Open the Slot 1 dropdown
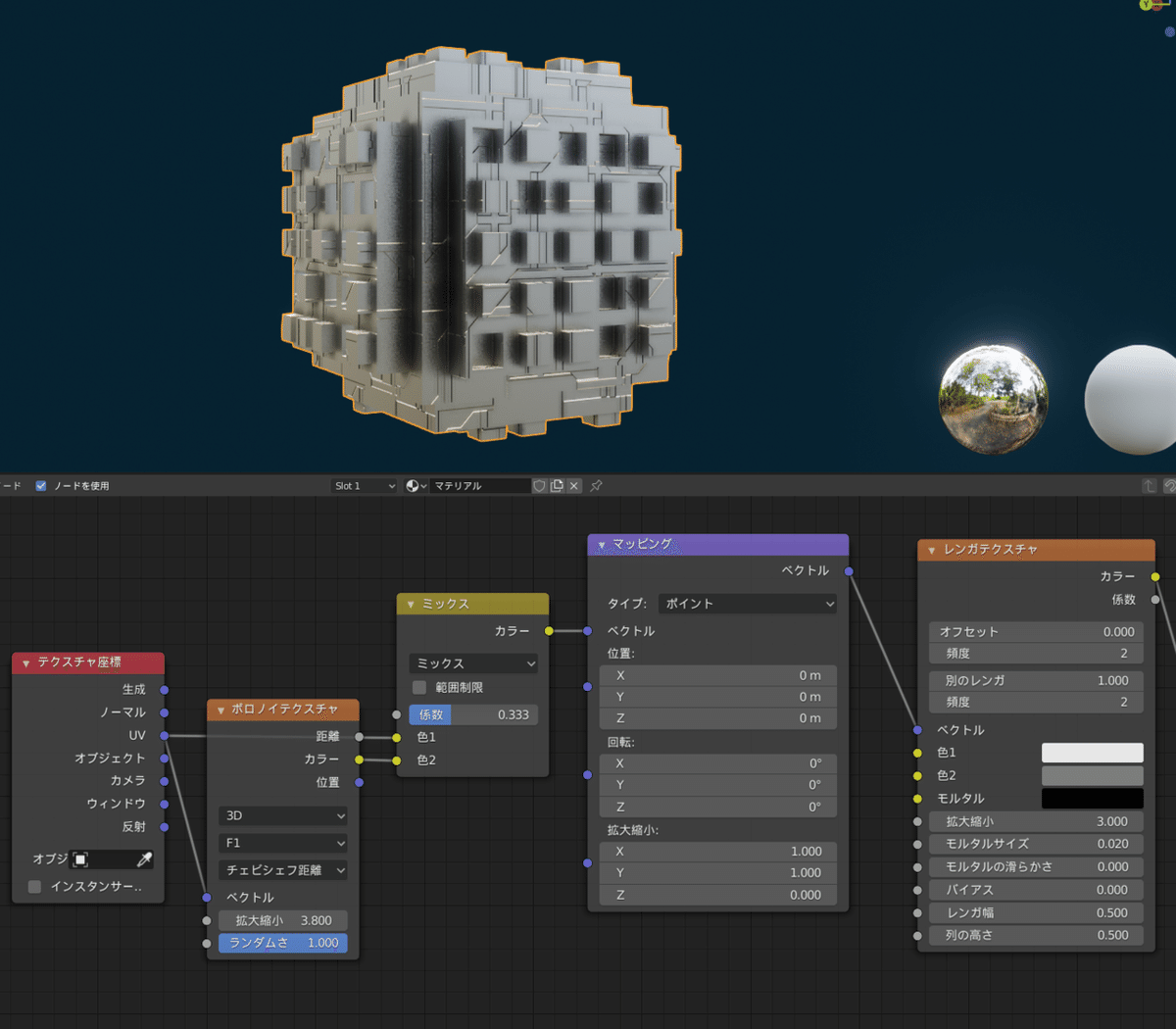The width and height of the screenshot is (1176, 1029). (x=364, y=486)
